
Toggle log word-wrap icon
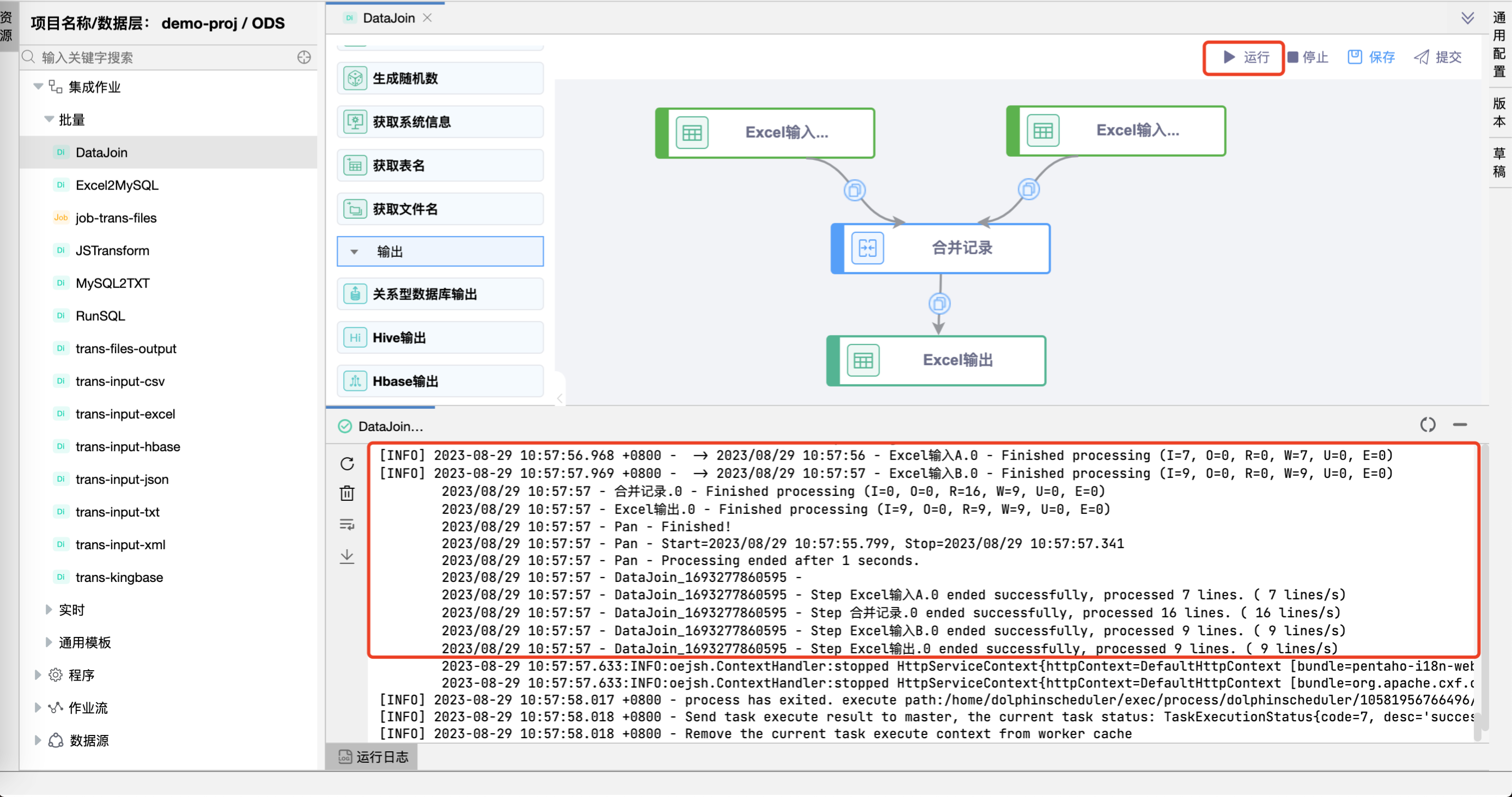[347, 524]
